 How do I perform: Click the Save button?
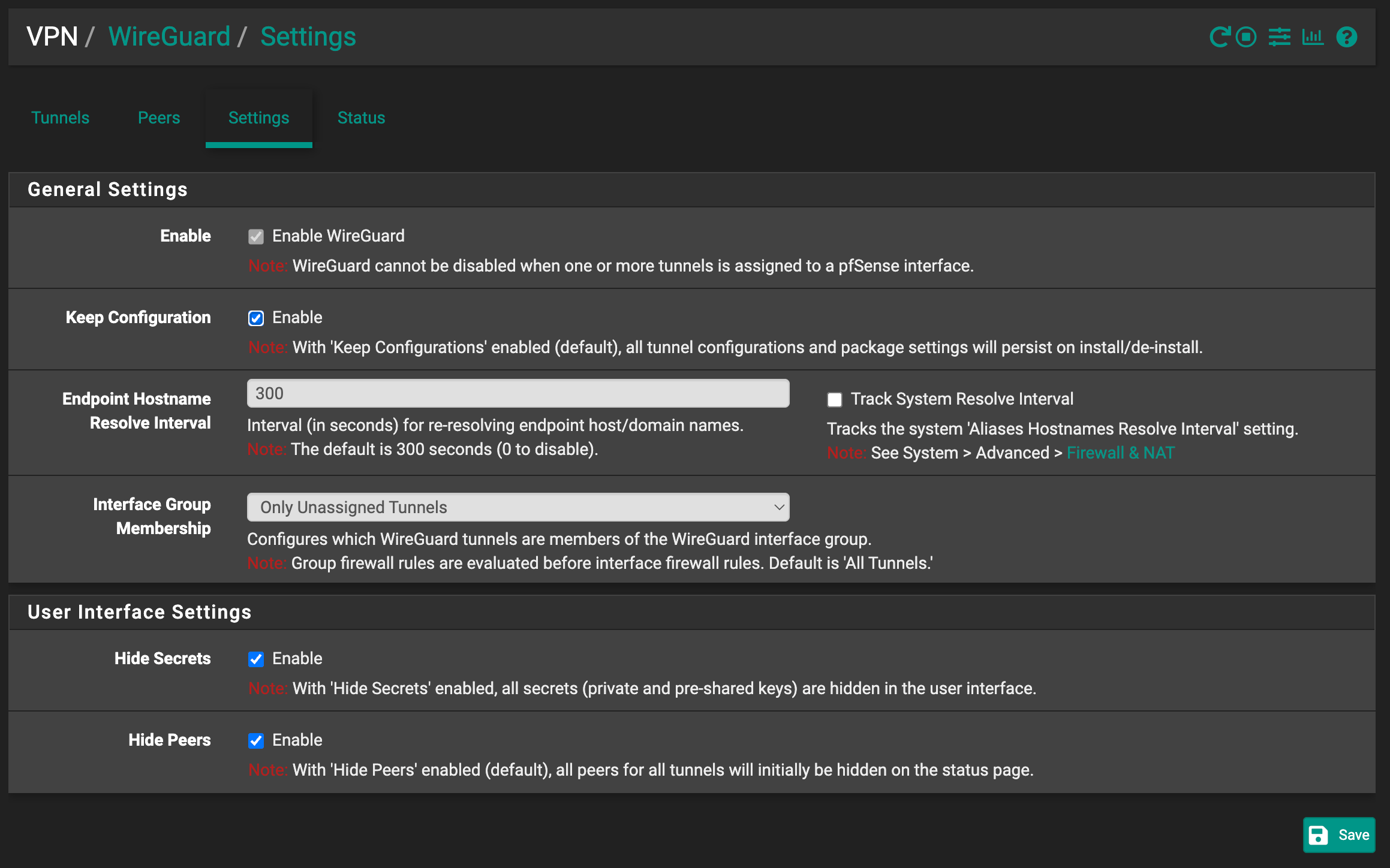1339,834
